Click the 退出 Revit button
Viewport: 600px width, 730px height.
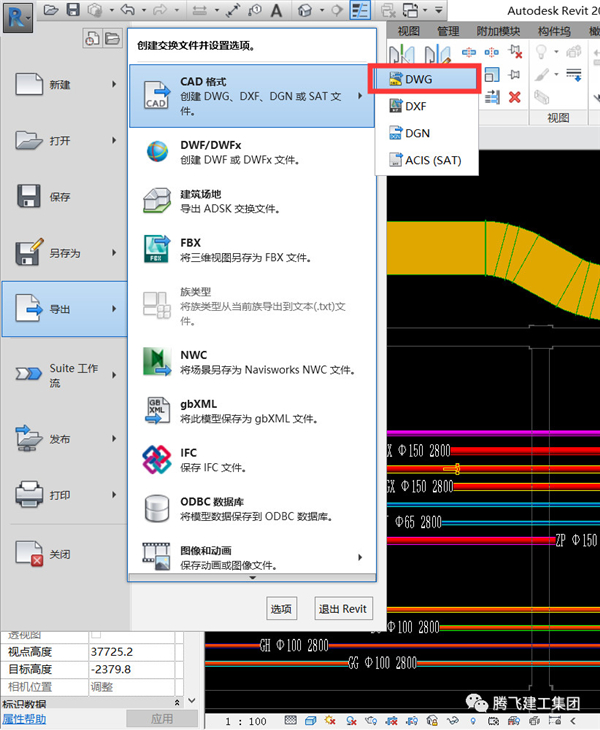click(342, 609)
